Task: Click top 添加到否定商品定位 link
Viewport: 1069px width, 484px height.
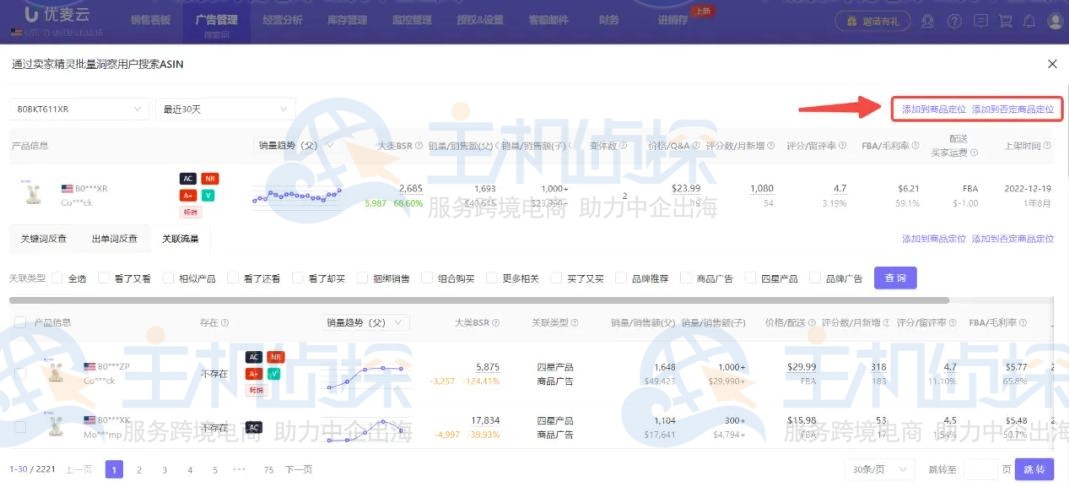Action: click(x=1013, y=109)
